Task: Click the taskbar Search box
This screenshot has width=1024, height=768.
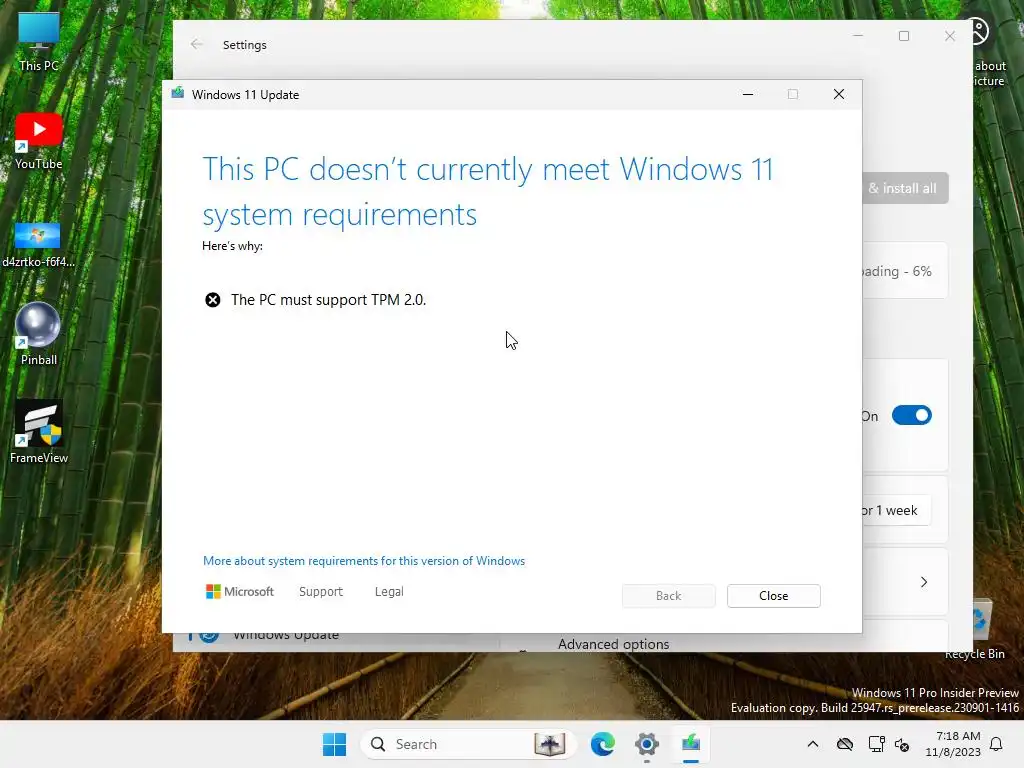Action: pyautogui.click(x=468, y=744)
